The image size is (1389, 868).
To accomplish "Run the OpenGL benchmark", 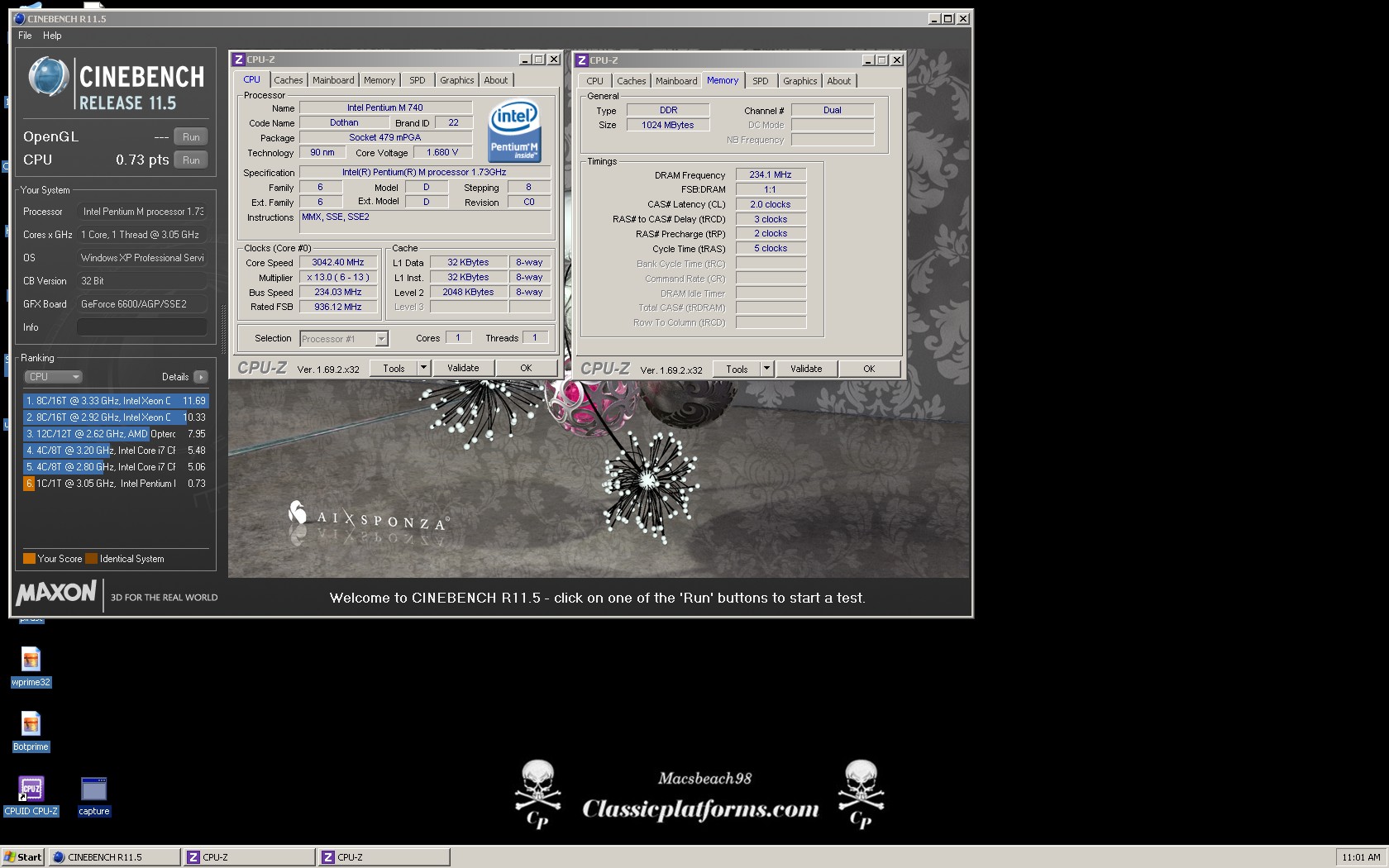I will pyautogui.click(x=191, y=137).
